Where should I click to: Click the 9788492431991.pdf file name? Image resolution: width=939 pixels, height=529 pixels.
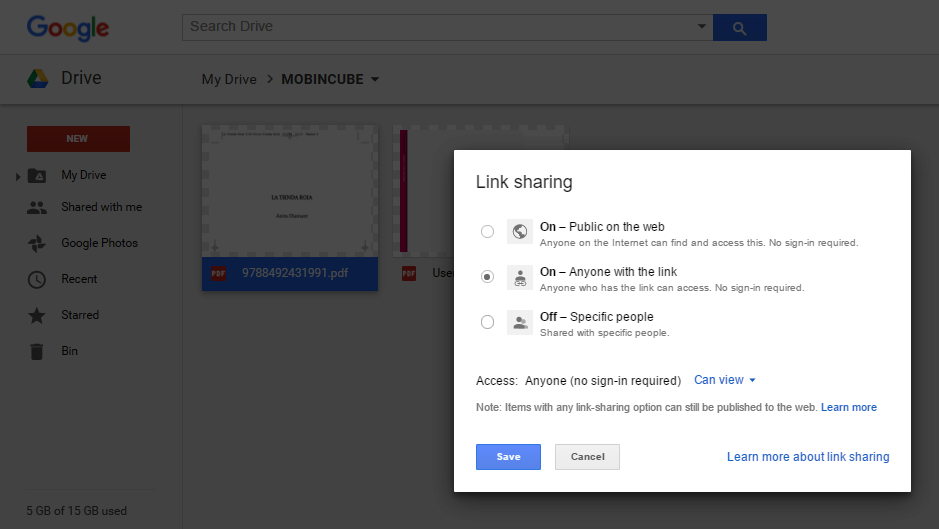tap(295, 273)
